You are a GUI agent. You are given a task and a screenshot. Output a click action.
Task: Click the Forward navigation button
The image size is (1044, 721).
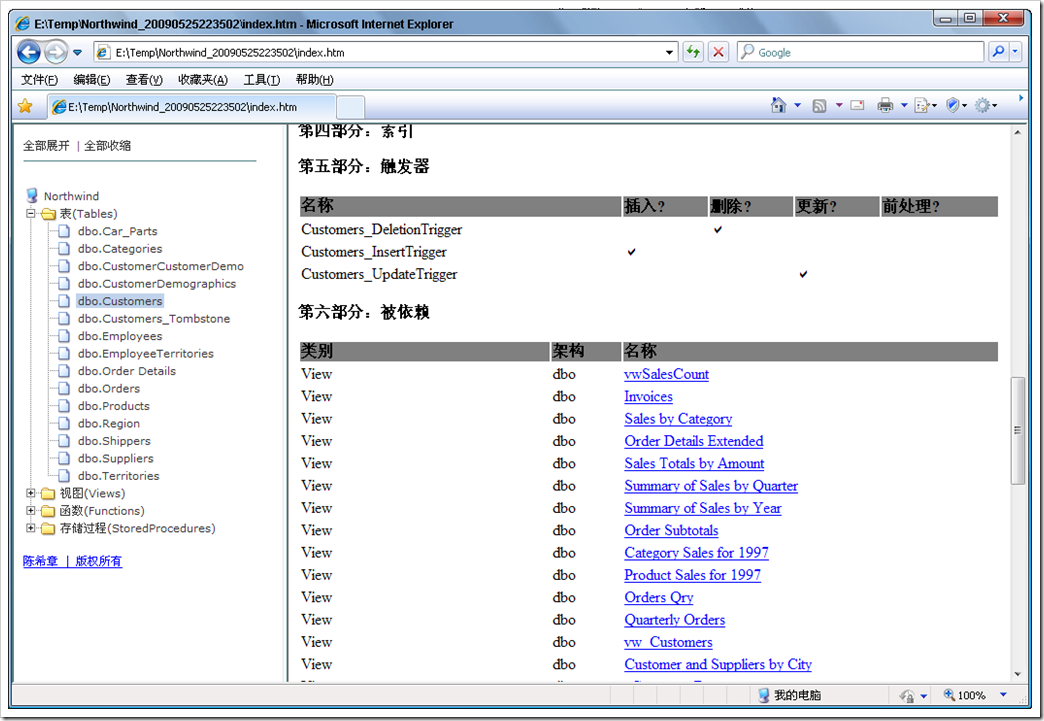pos(56,52)
